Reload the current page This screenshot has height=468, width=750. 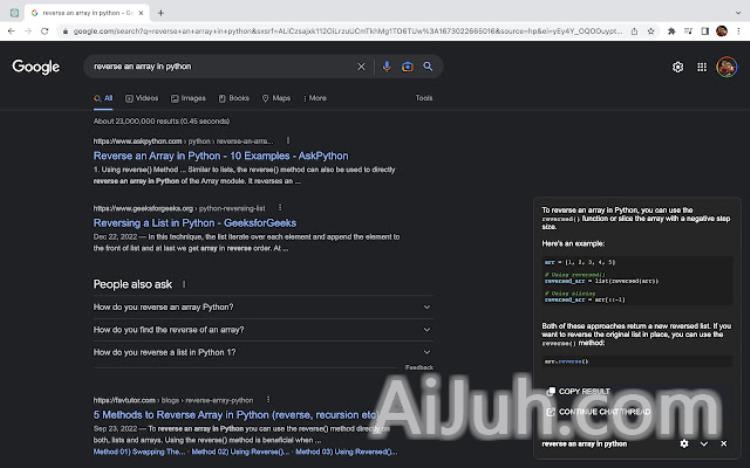[44, 31]
